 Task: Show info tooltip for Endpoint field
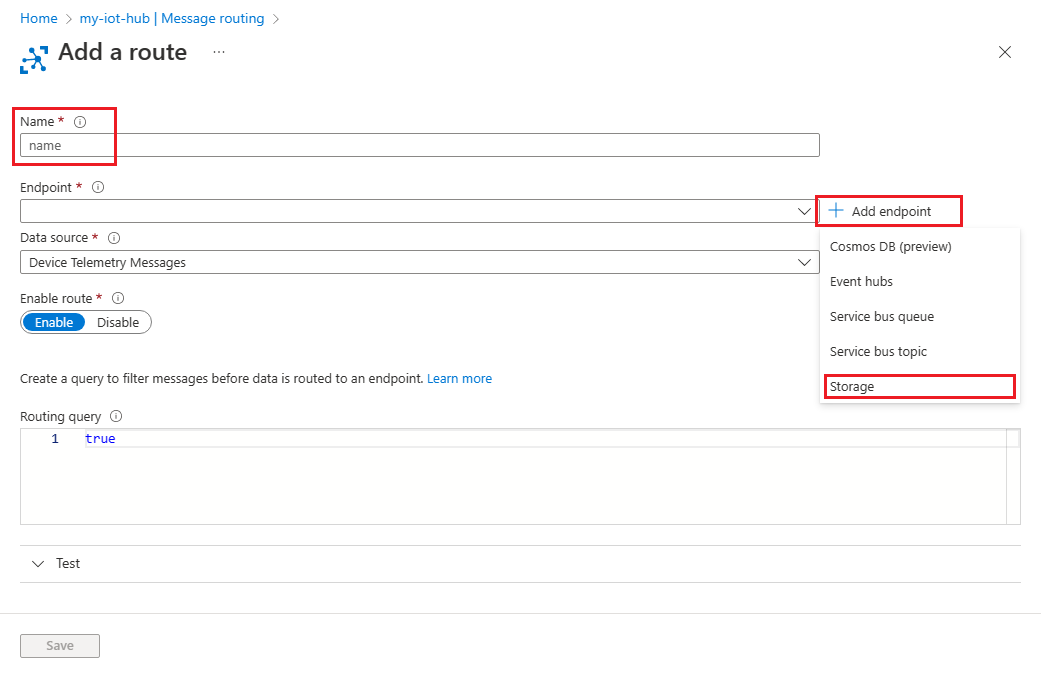(98, 187)
